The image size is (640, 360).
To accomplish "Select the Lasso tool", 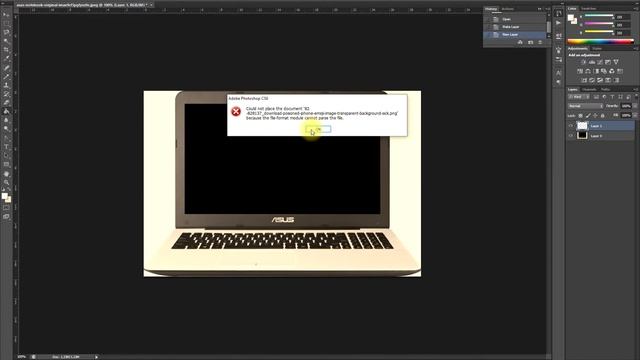I will 6,32.
